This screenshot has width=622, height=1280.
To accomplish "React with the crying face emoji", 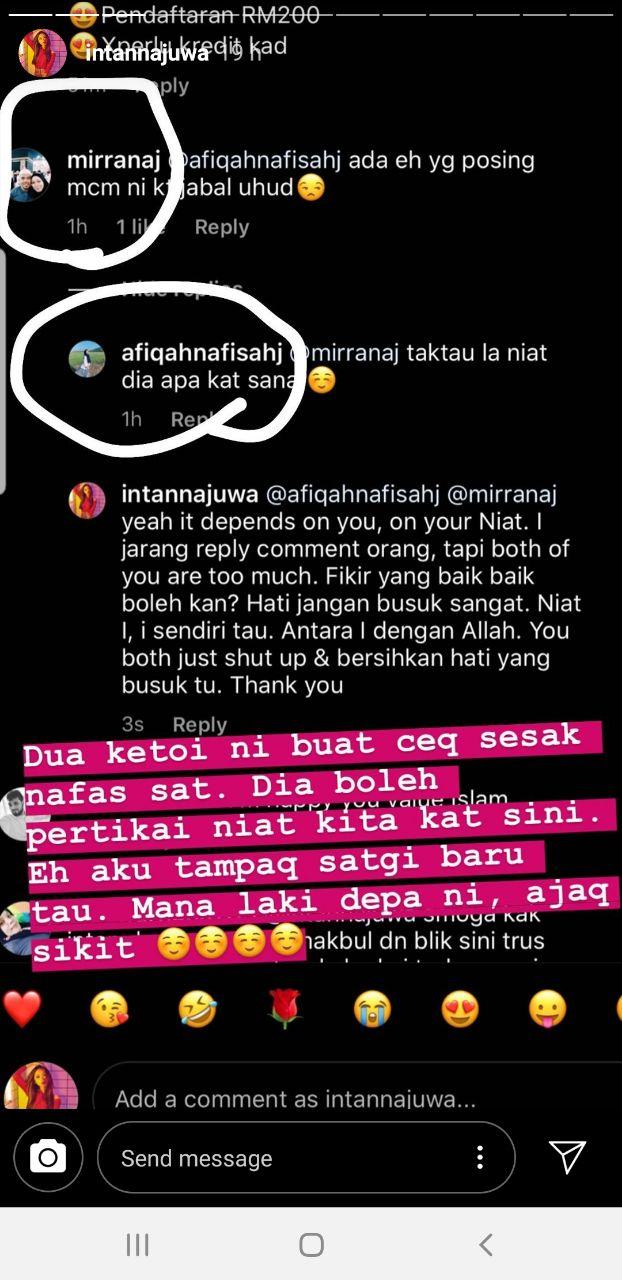I will click(x=372, y=1010).
